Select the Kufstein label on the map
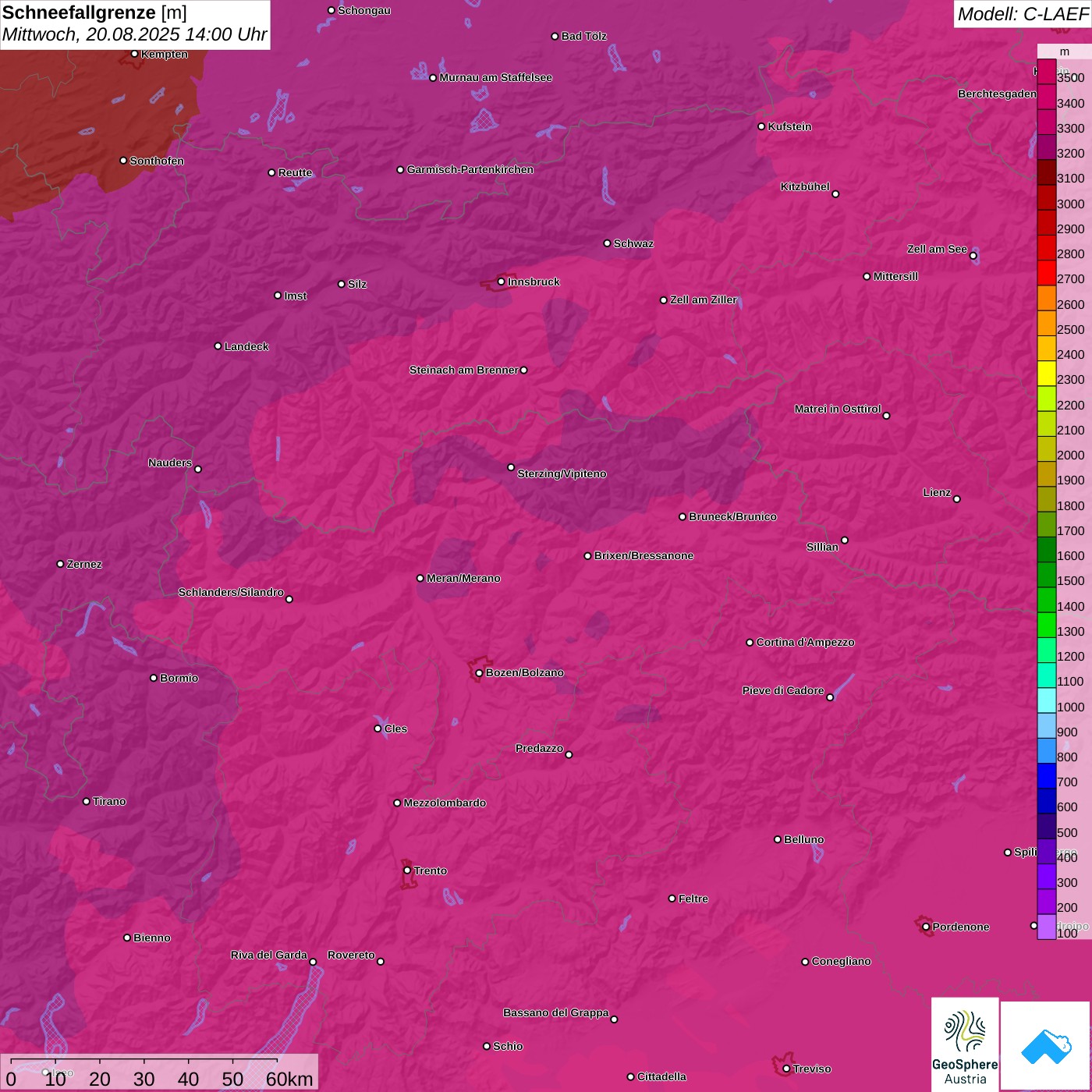The height and width of the screenshot is (1092, 1092). tap(789, 126)
